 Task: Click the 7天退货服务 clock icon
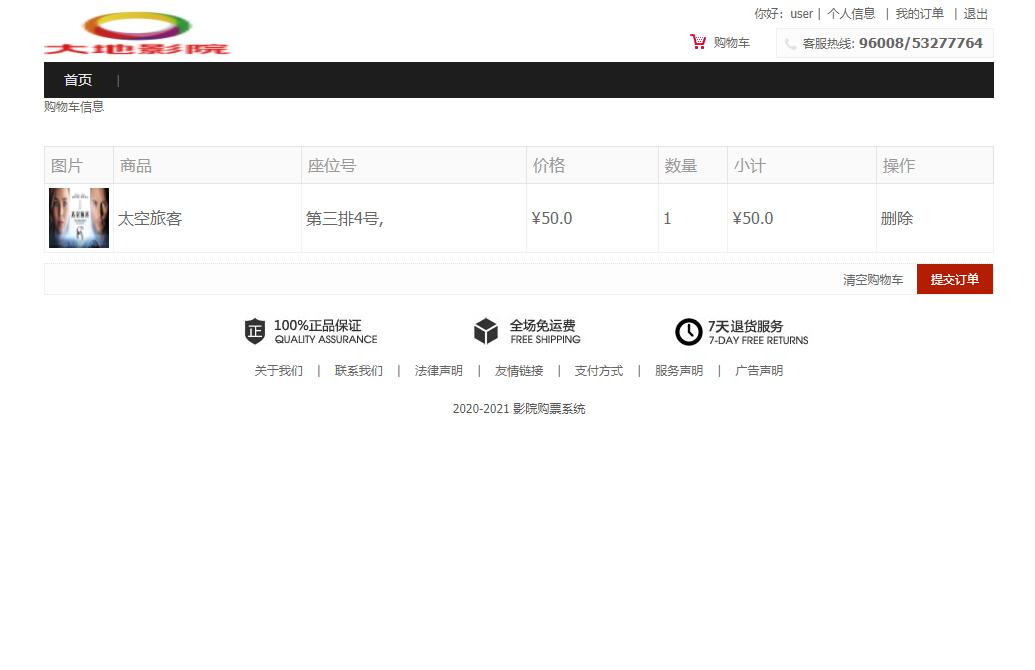coord(689,331)
